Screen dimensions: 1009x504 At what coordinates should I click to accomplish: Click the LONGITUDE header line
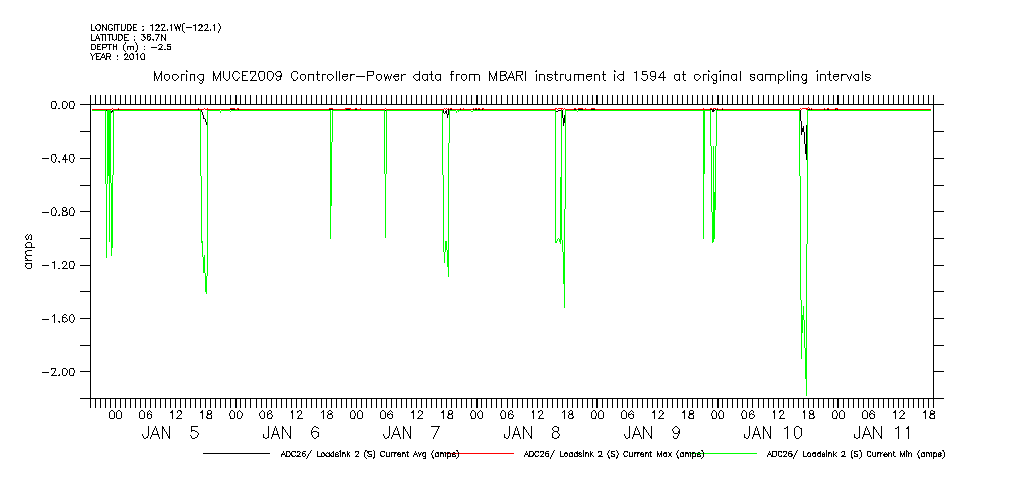tap(155, 28)
